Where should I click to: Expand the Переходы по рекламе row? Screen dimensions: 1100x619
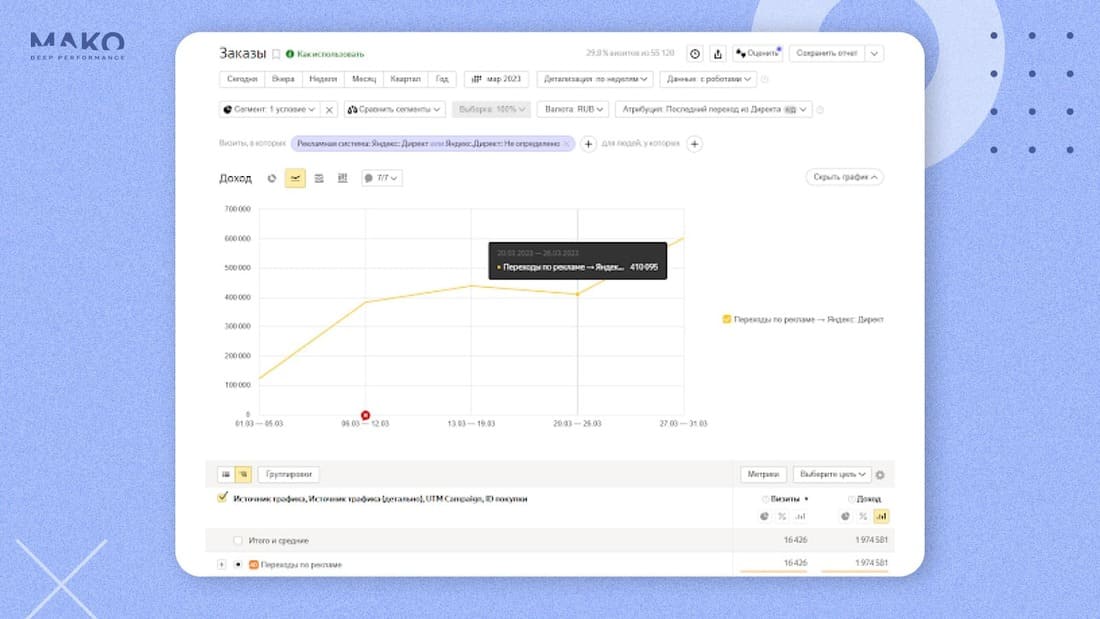pos(222,564)
